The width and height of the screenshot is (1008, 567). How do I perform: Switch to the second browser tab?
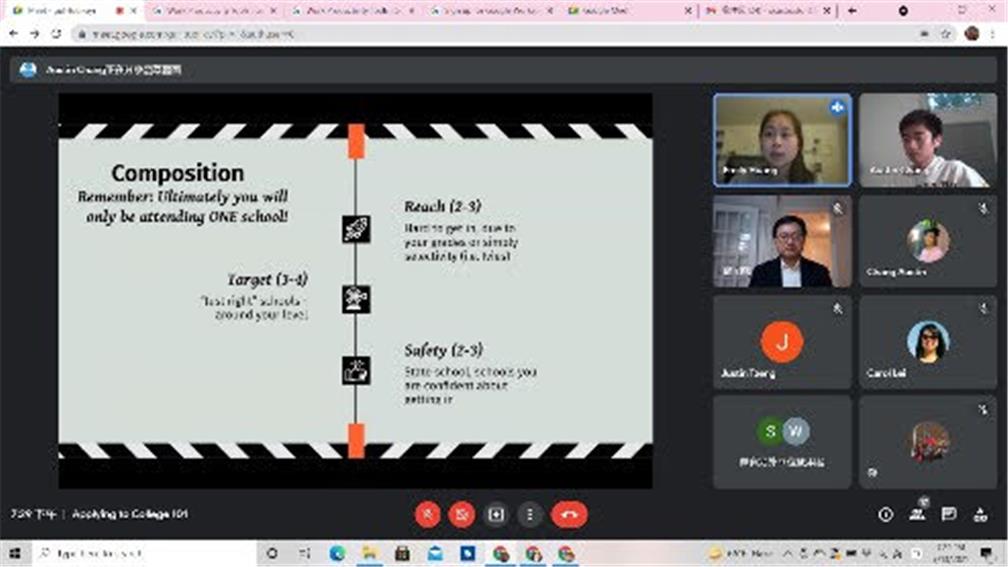pyautogui.click(x=210, y=10)
